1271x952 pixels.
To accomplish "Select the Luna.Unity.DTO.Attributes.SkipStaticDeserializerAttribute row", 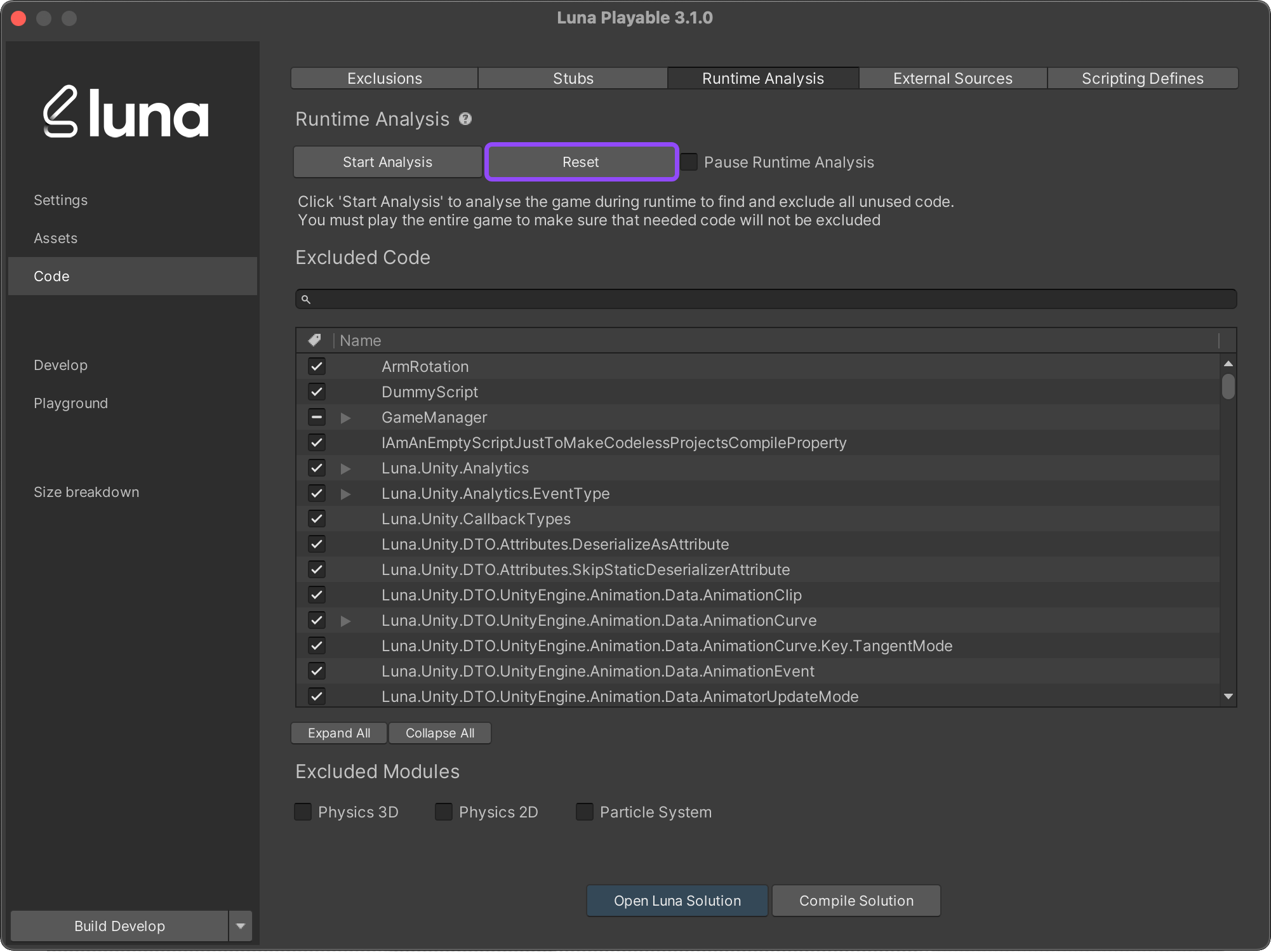I will coord(757,569).
